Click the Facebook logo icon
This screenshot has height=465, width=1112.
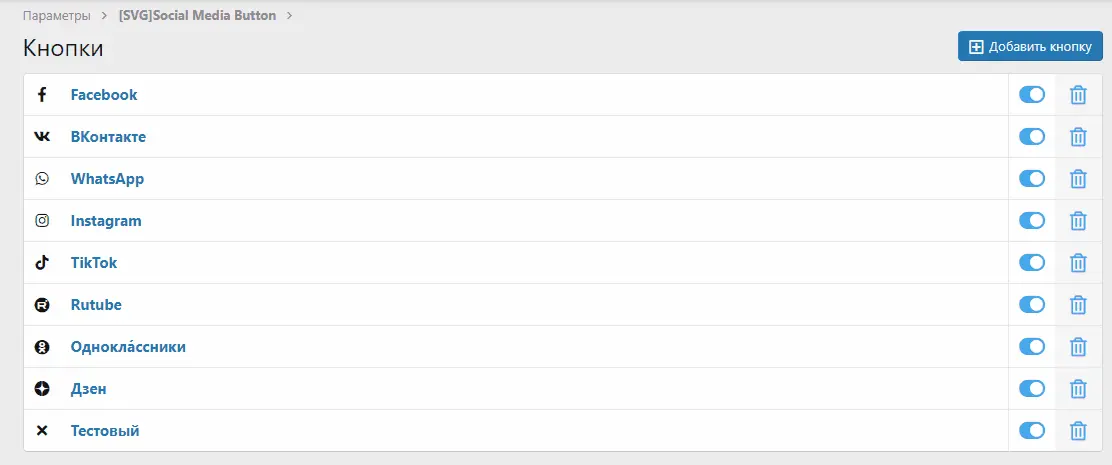coord(42,95)
